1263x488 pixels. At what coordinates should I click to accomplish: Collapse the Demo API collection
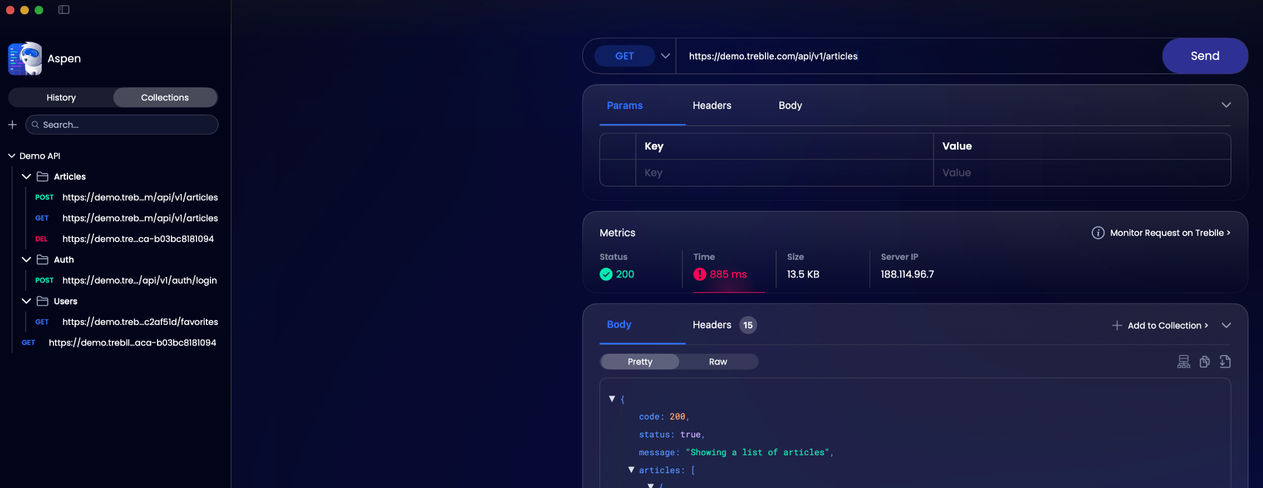pos(12,156)
